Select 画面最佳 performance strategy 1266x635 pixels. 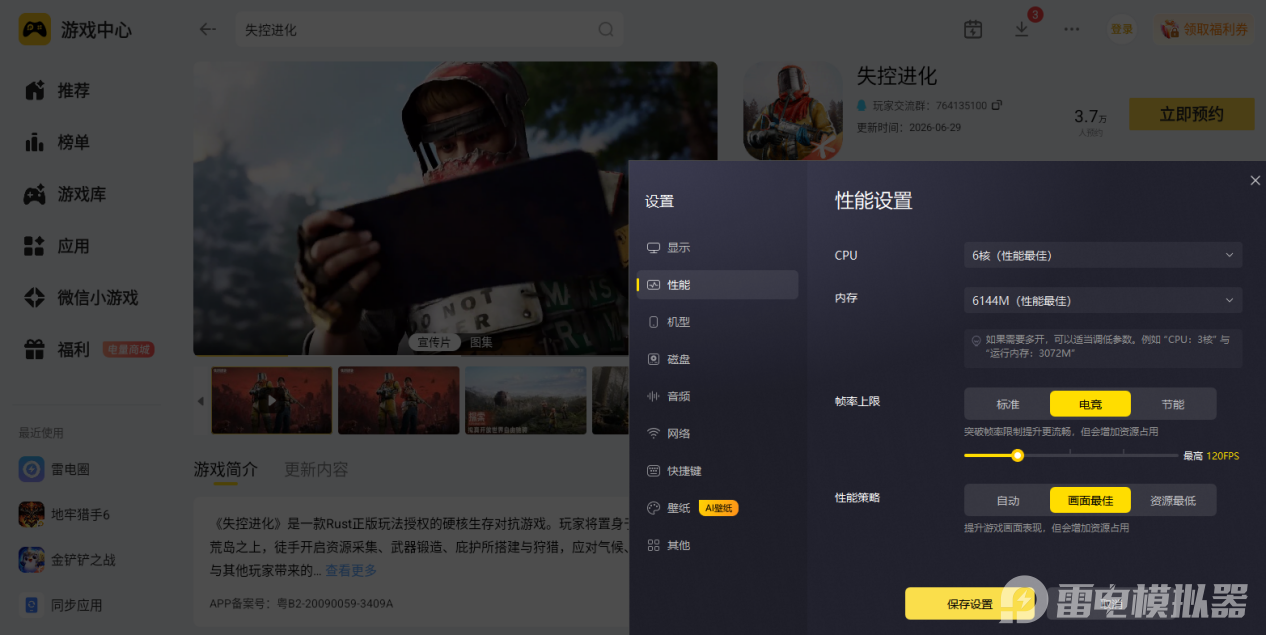click(x=1090, y=500)
